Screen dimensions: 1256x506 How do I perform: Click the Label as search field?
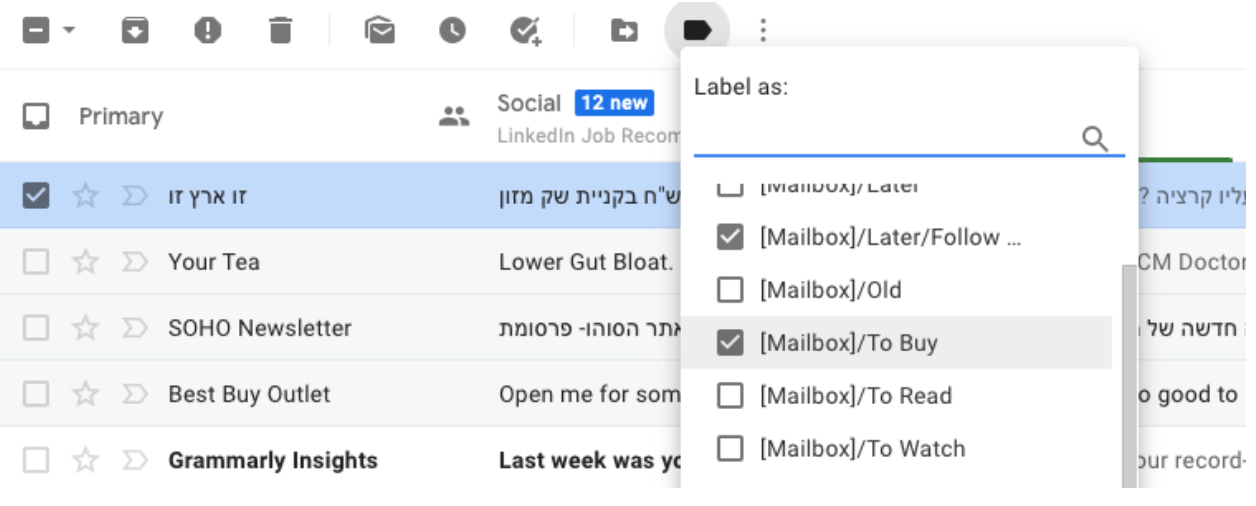click(885, 139)
